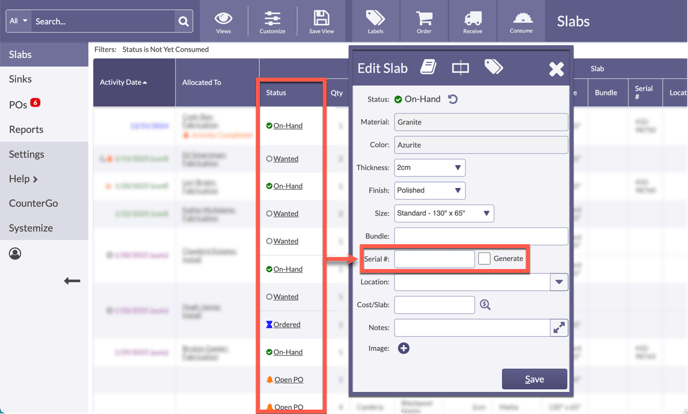Click the Save button

(x=534, y=379)
